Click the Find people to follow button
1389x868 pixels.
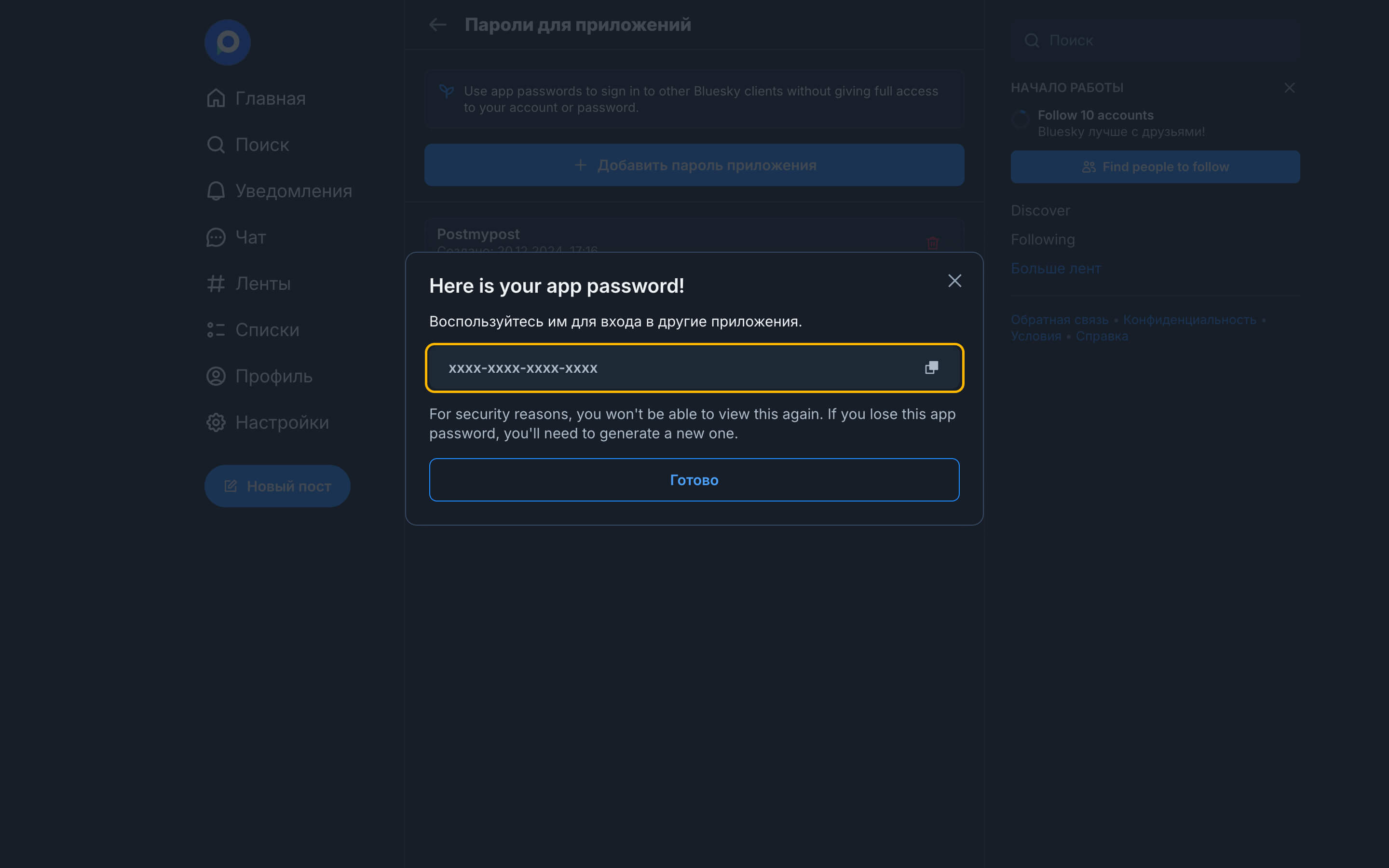coord(1155,167)
